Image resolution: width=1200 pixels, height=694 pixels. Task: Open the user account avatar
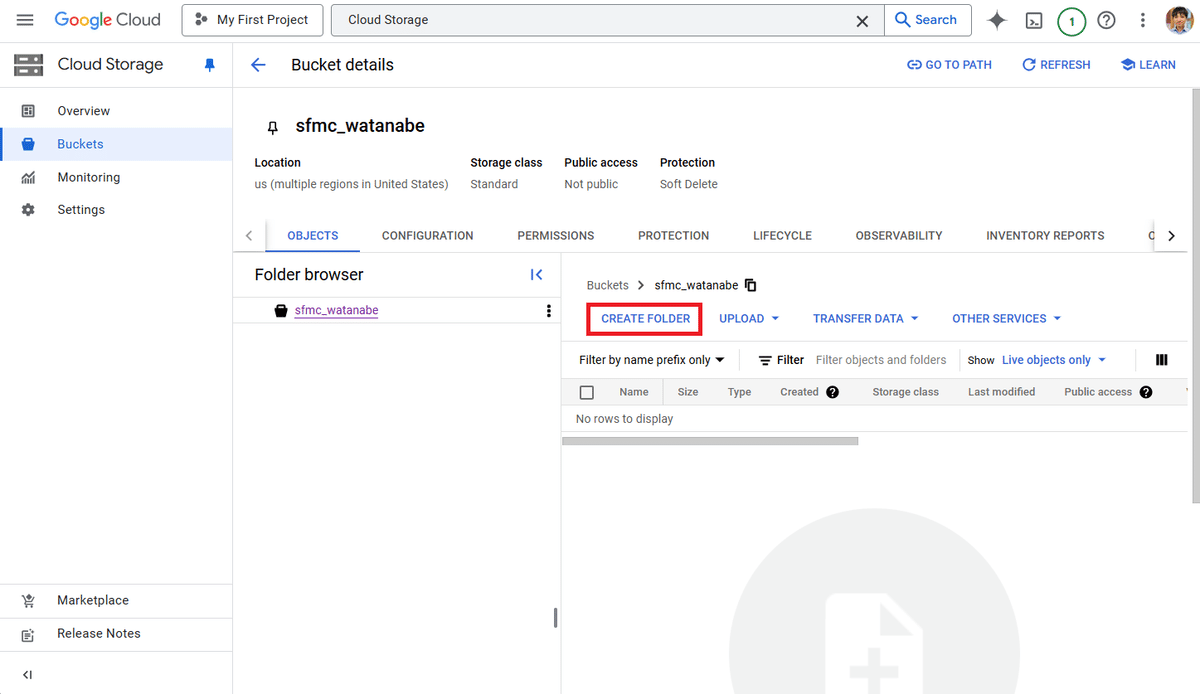point(1179,20)
